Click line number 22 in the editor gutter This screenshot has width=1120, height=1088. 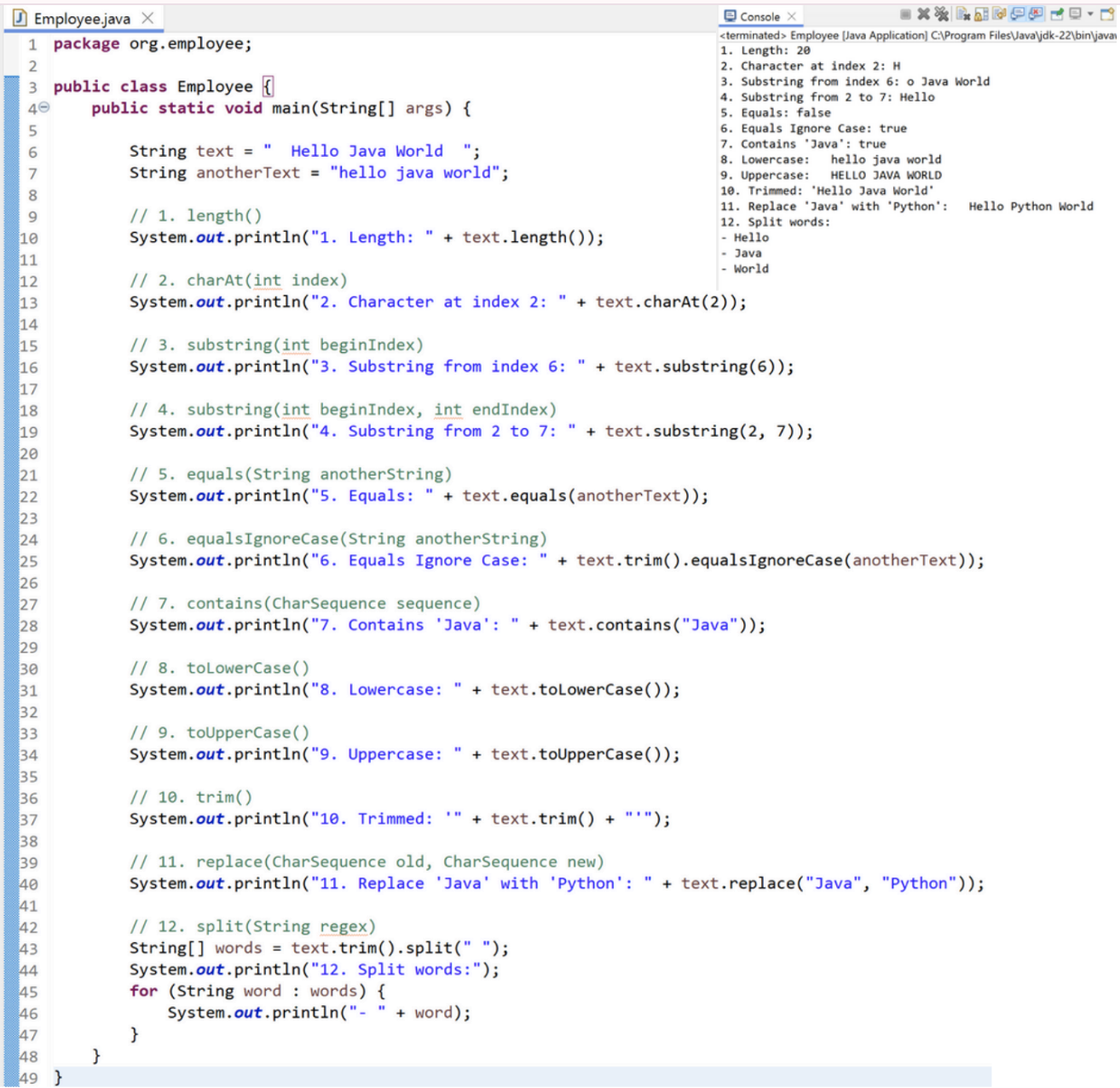(29, 496)
